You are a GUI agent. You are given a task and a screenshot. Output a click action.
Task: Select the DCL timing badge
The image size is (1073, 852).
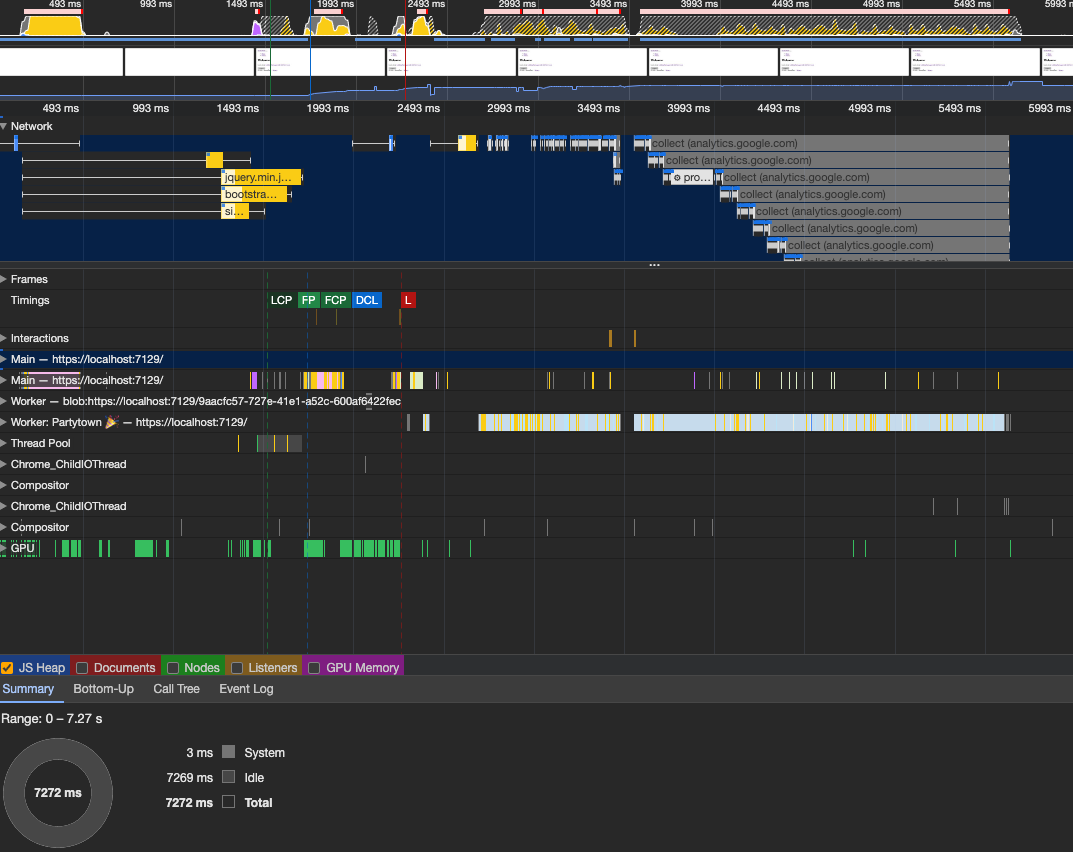(x=367, y=300)
